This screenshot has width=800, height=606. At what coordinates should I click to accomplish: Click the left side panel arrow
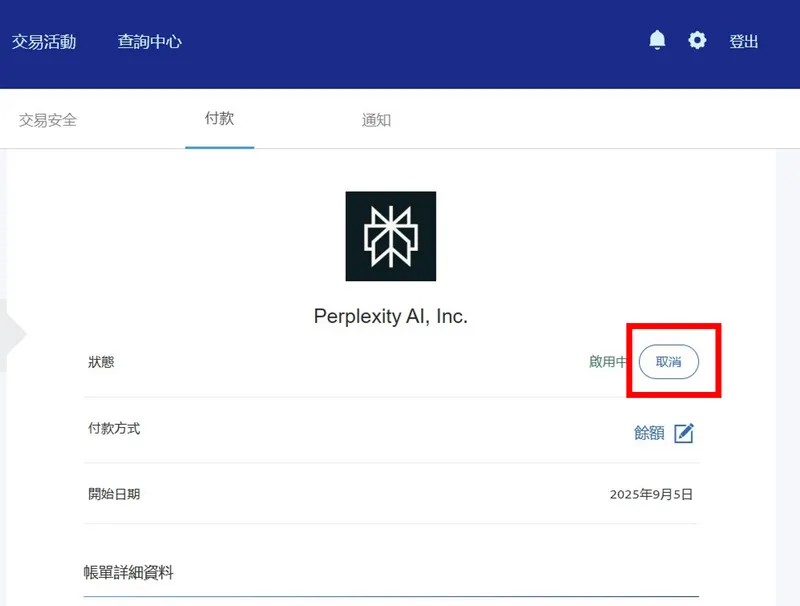click(13, 335)
